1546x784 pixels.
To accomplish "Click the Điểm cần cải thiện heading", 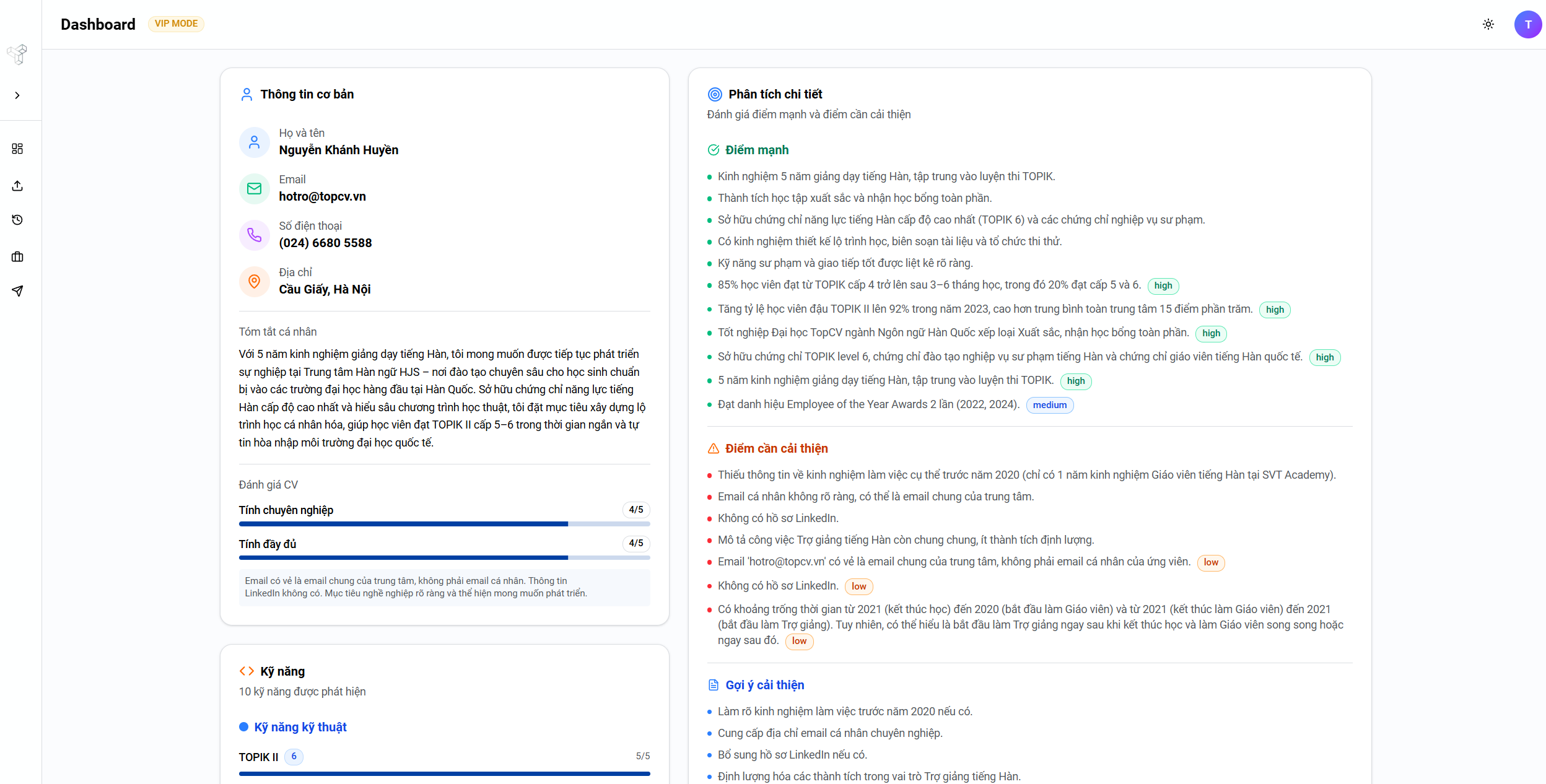I will pos(776,448).
